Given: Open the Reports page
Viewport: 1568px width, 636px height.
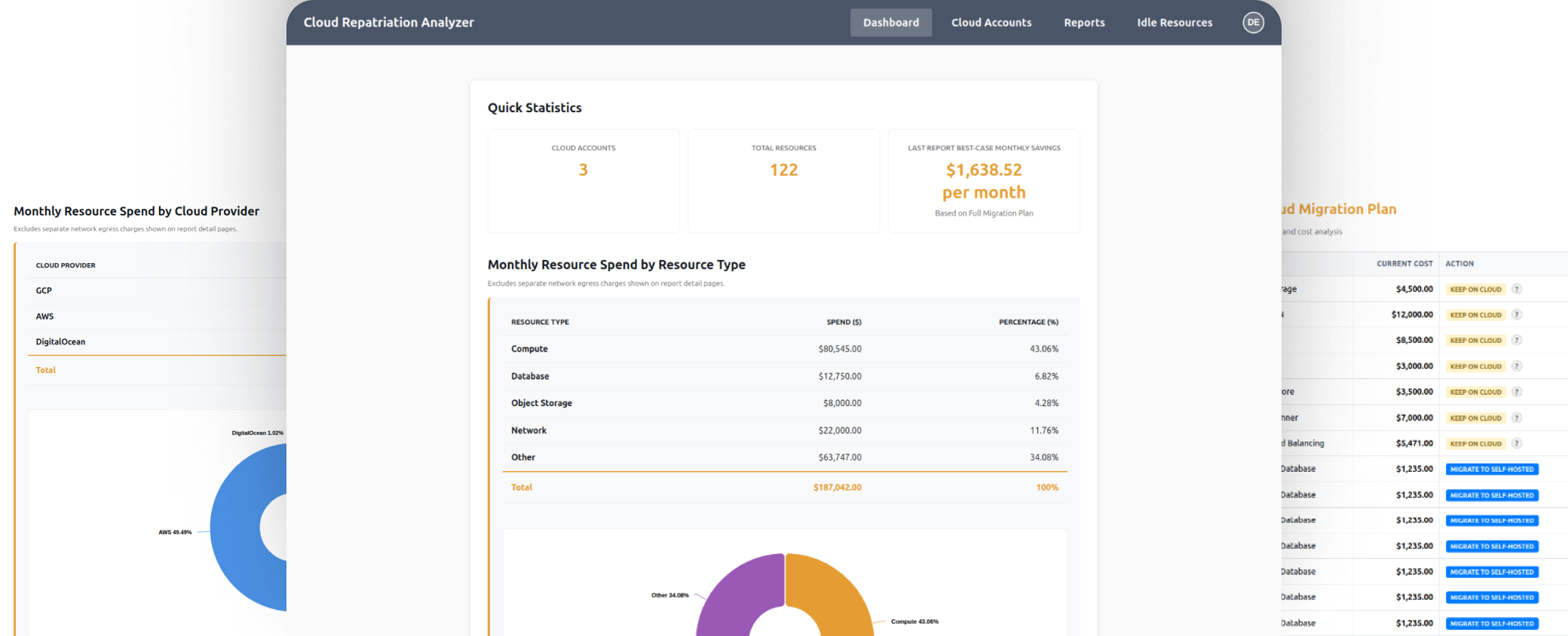Looking at the screenshot, I should coord(1084,23).
